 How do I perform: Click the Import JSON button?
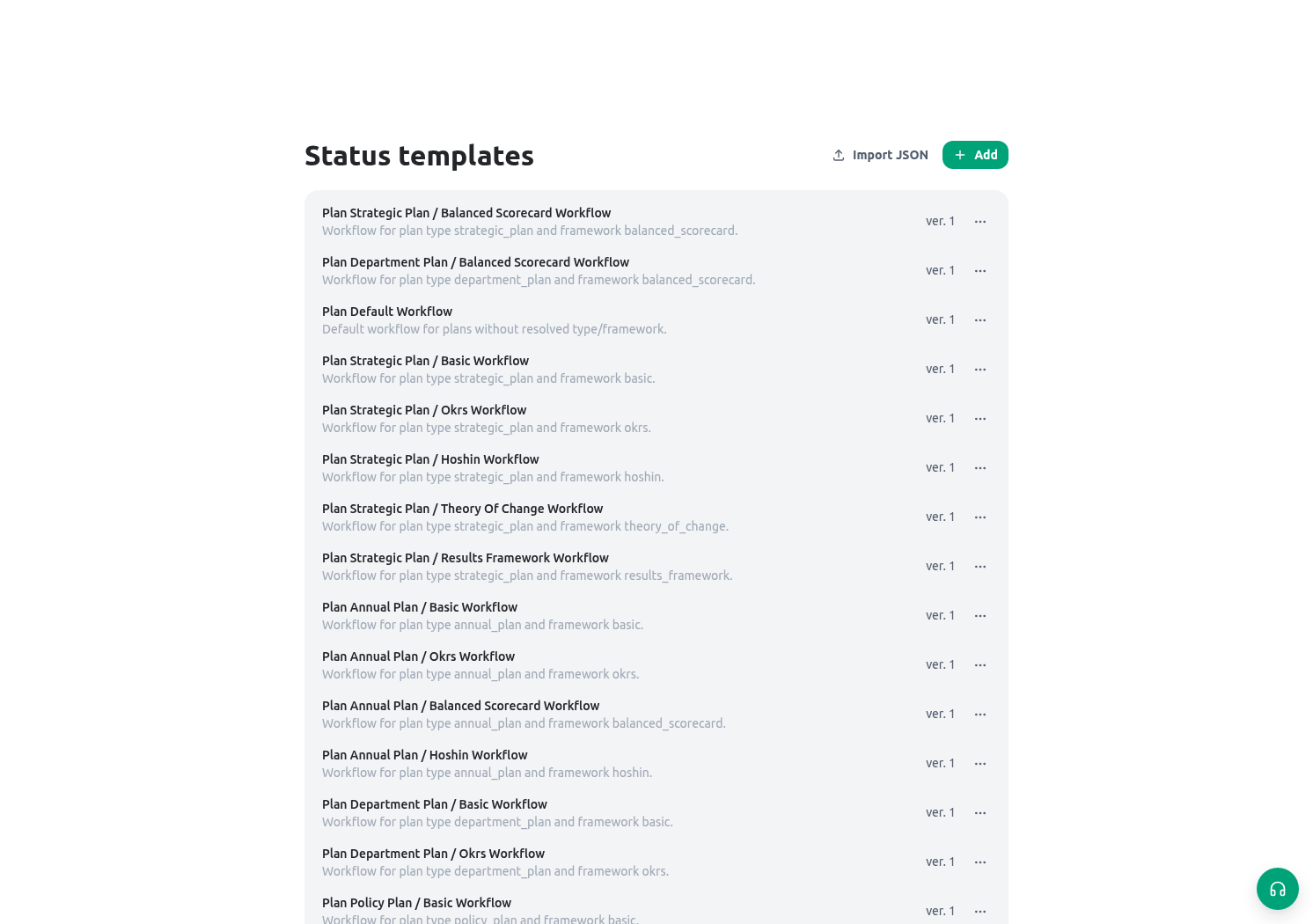(x=880, y=155)
